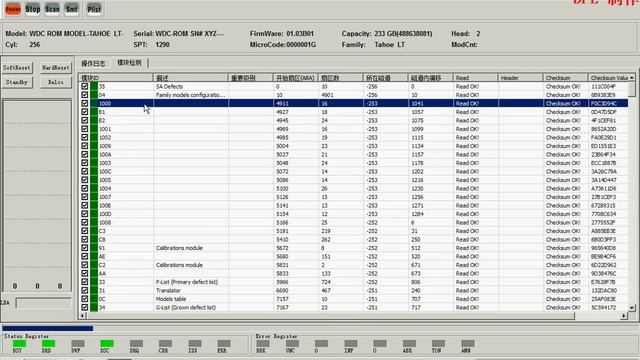Click the LBA input field
Viewport: 640px width, 360px height.
pyautogui.click(x=43, y=303)
